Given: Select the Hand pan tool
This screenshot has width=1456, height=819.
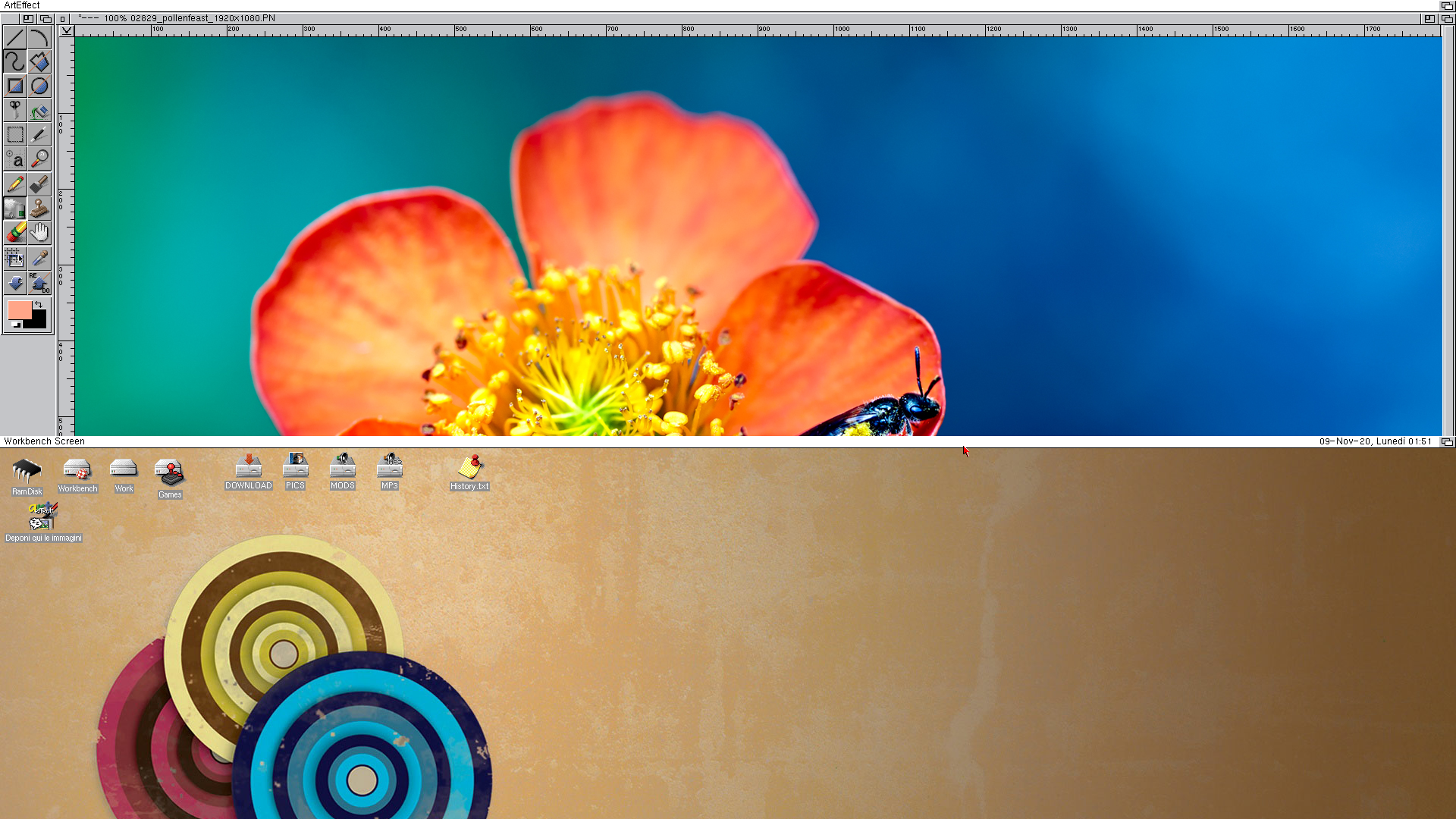Looking at the screenshot, I should coord(39,233).
